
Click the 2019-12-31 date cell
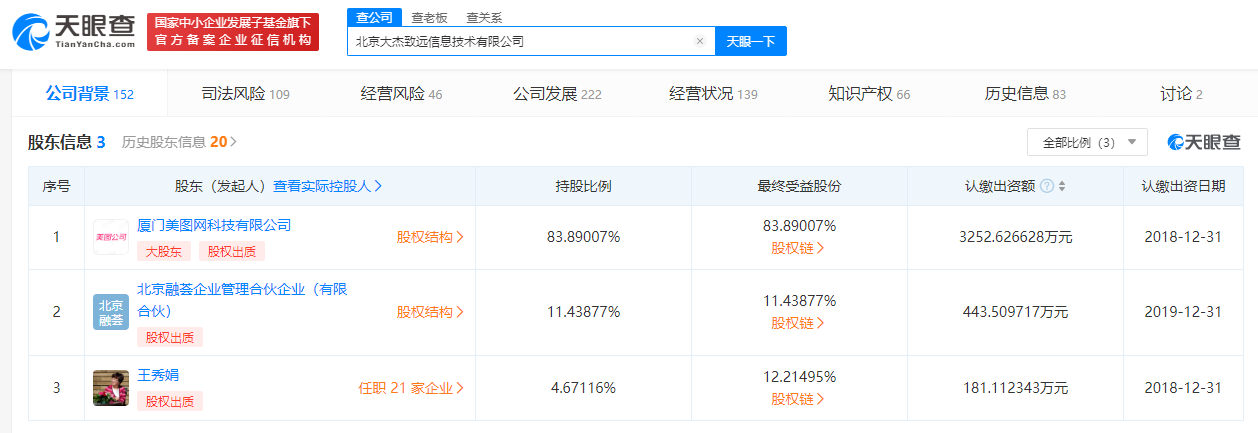click(x=1184, y=312)
